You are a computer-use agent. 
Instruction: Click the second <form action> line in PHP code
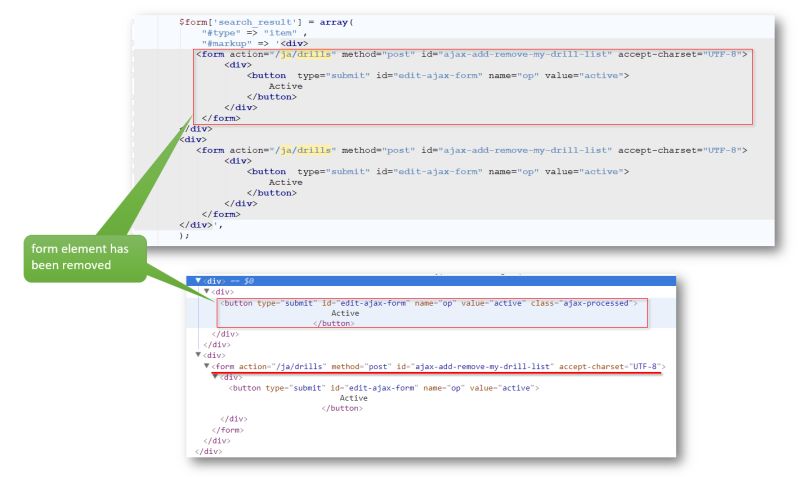pos(471,150)
